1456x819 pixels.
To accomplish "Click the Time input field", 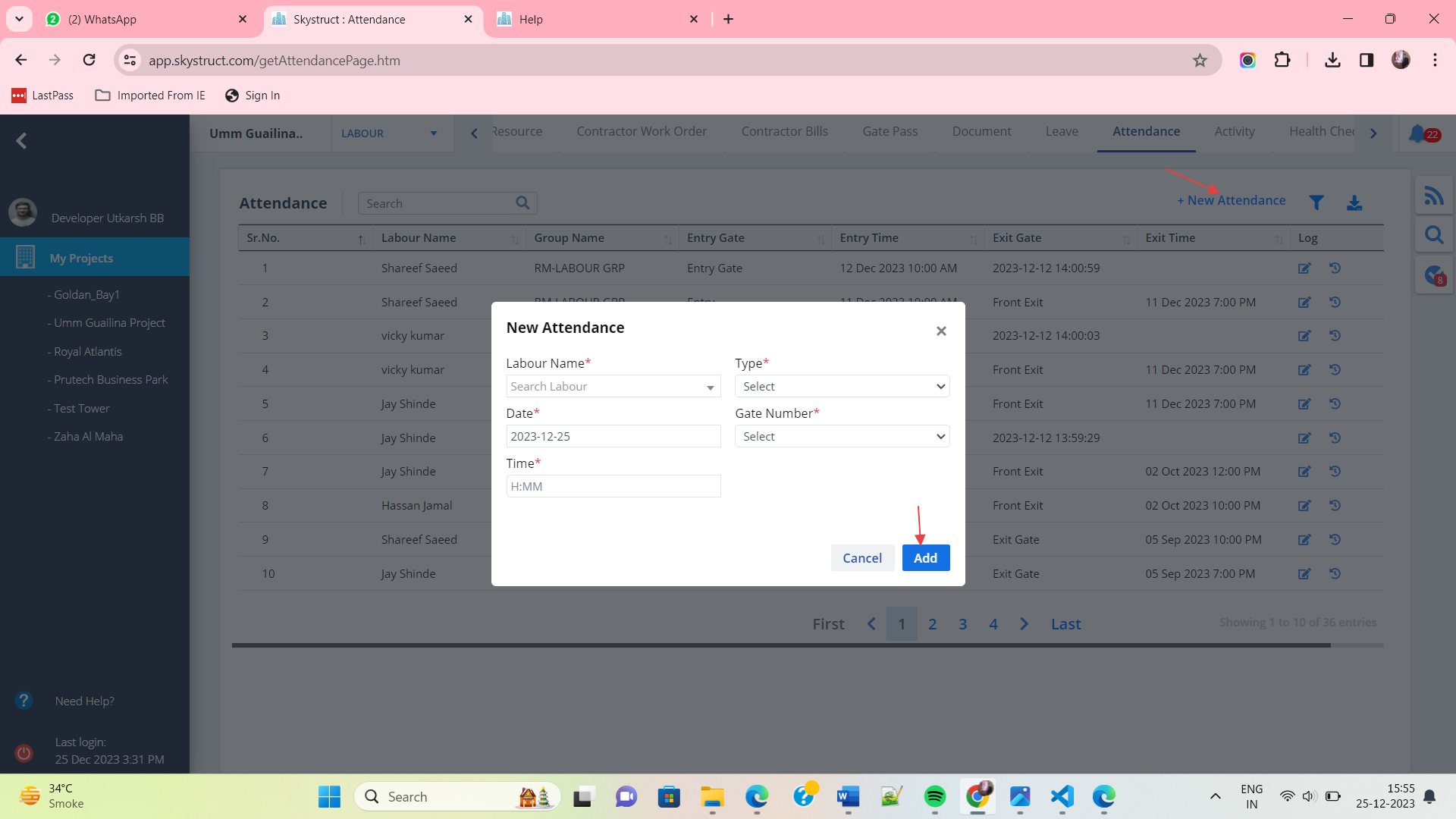I will click(613, 487).
